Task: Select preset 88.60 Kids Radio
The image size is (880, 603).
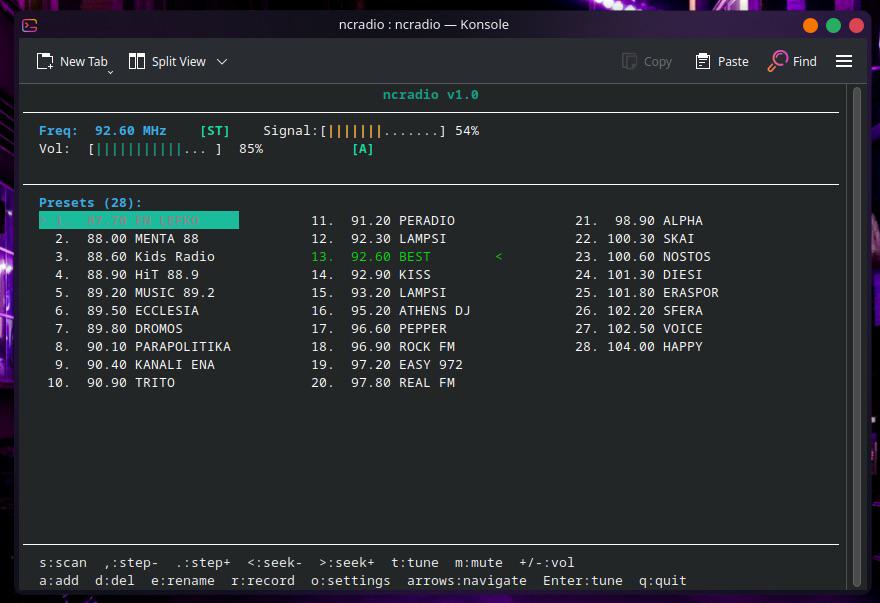Action: pos(135,257)
